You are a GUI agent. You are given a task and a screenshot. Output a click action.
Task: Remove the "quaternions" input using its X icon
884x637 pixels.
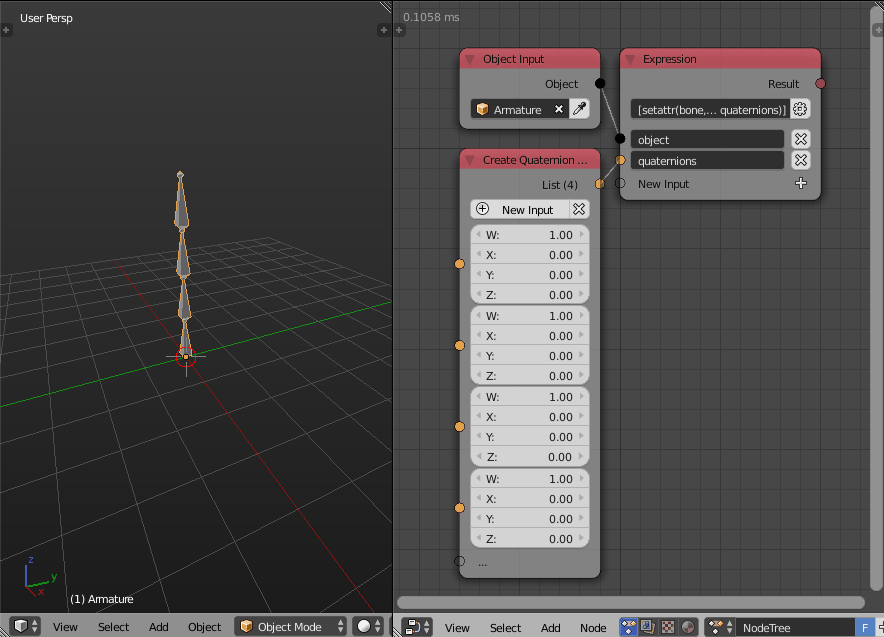[x=800, y=160]
